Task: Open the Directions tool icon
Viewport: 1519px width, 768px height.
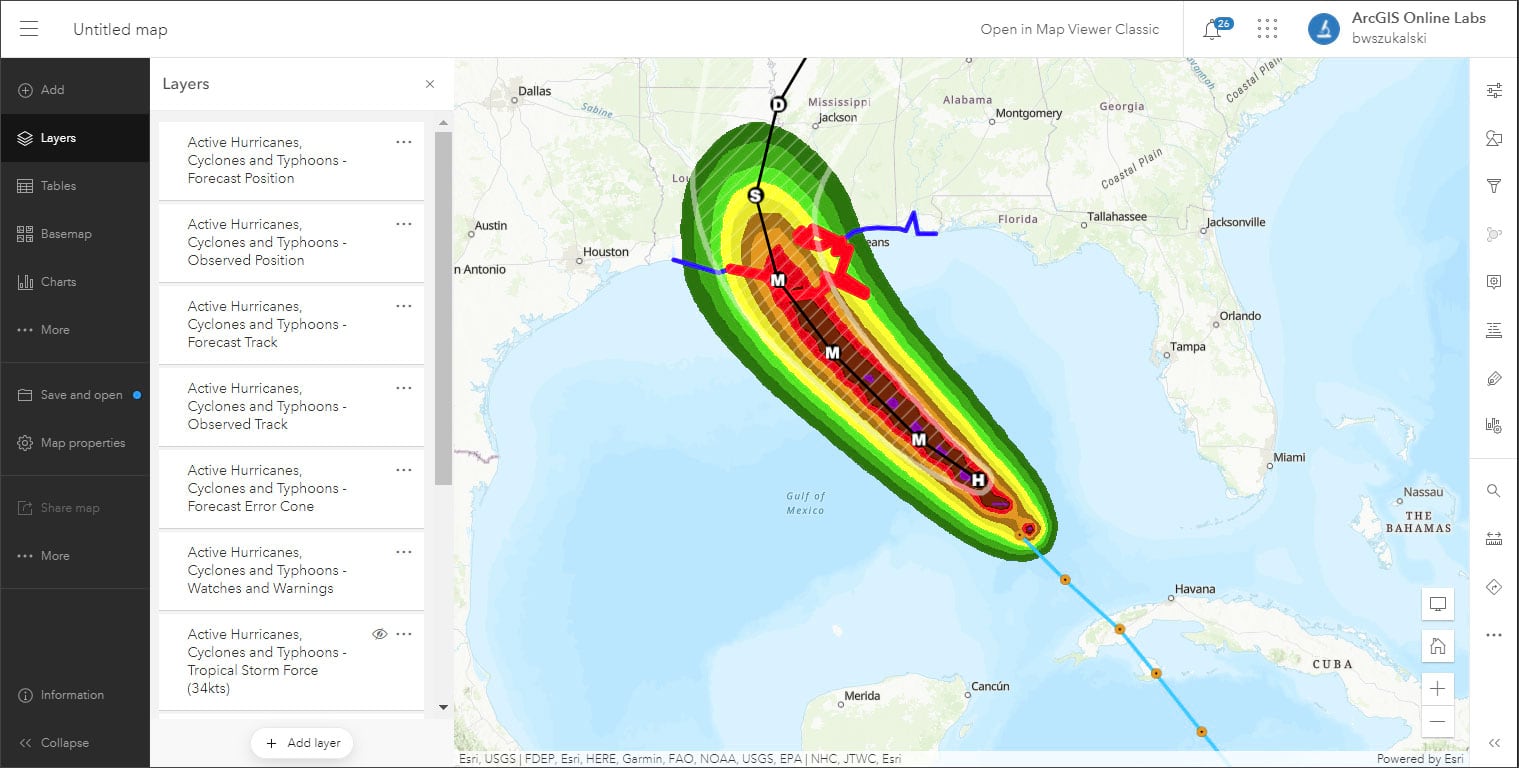Action: tap(1493, 586)
